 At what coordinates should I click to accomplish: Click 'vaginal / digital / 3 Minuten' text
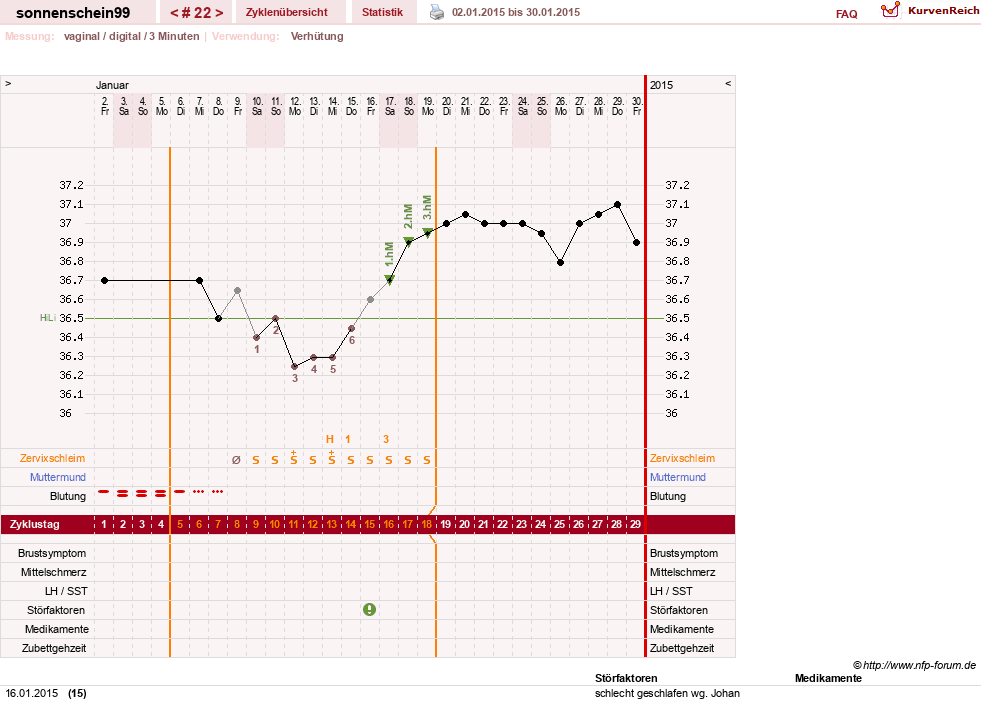click(x=131, y=36)
